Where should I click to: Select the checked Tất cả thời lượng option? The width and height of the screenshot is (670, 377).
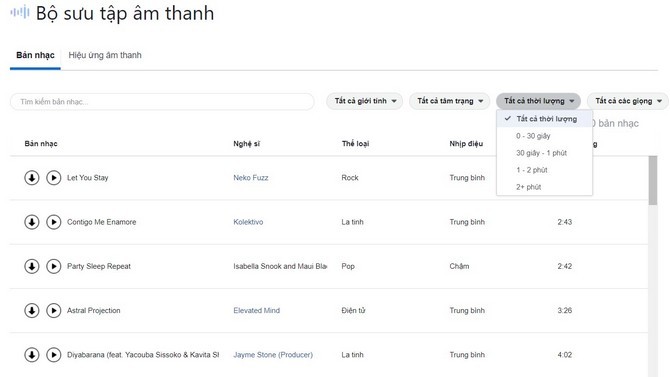[544, 119]
